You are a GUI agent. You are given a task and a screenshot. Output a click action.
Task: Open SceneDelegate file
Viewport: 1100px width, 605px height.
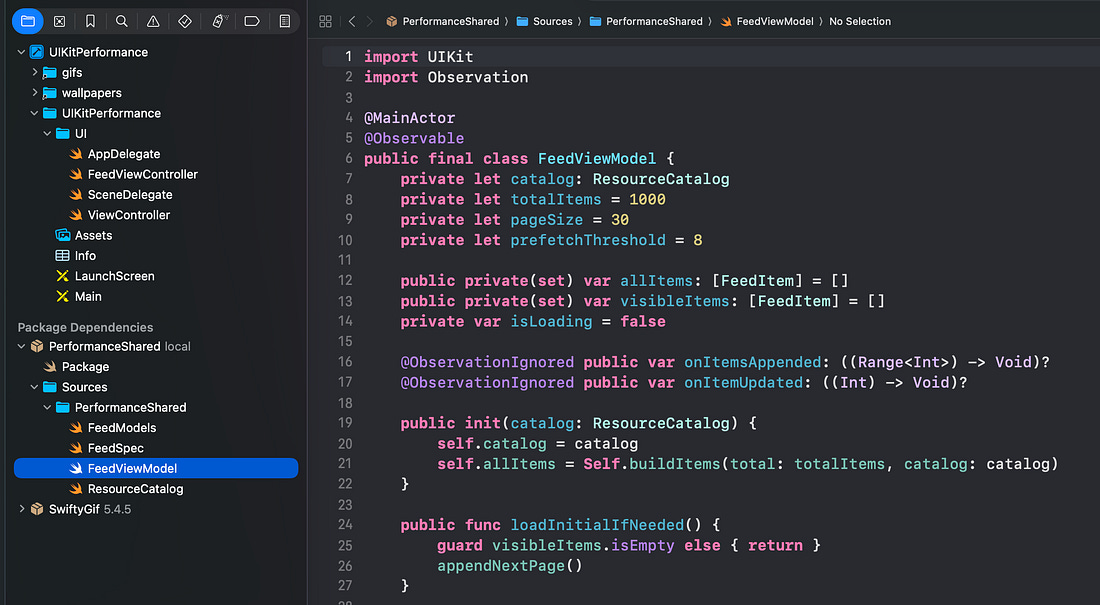coord(130,194)
